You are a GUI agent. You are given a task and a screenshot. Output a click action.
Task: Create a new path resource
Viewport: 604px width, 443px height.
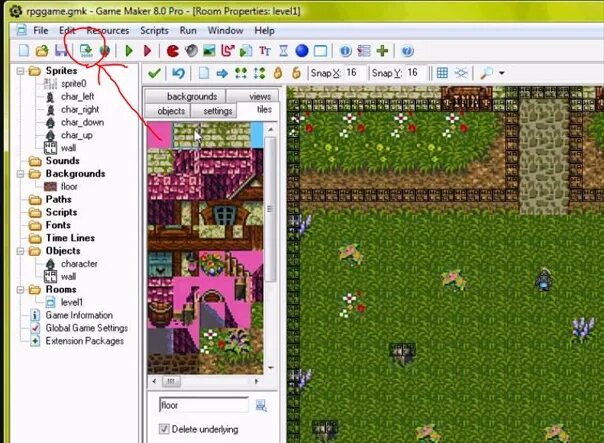(x=228, y=50)
